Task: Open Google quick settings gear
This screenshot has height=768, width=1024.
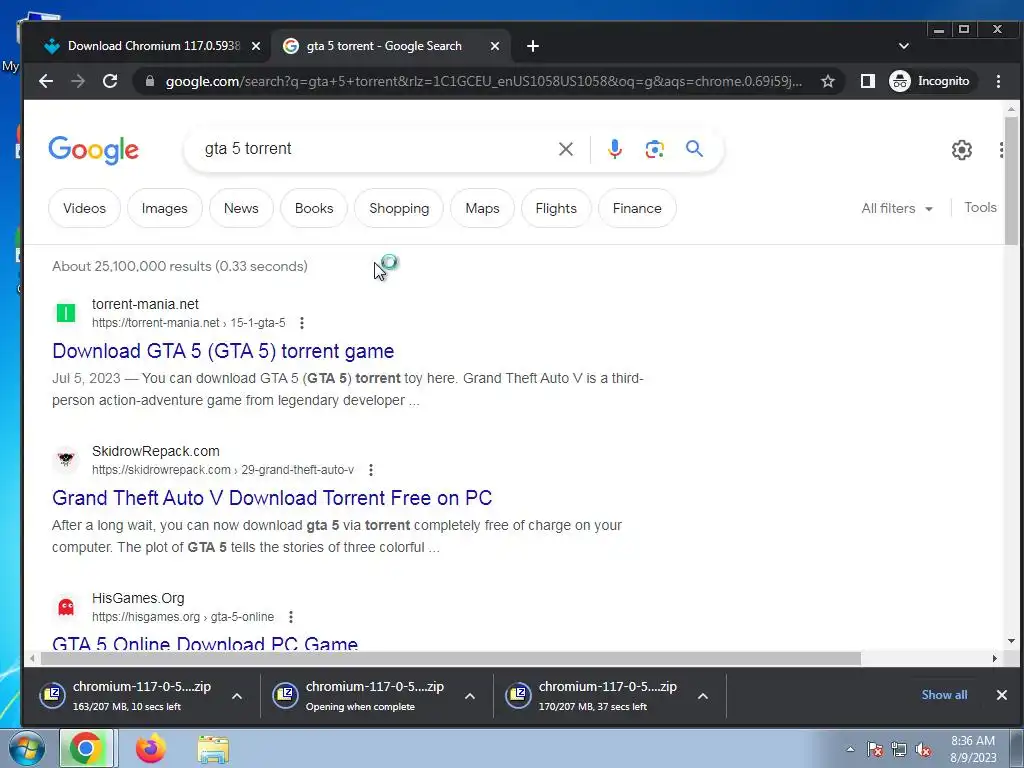Action: pos(961,150)
